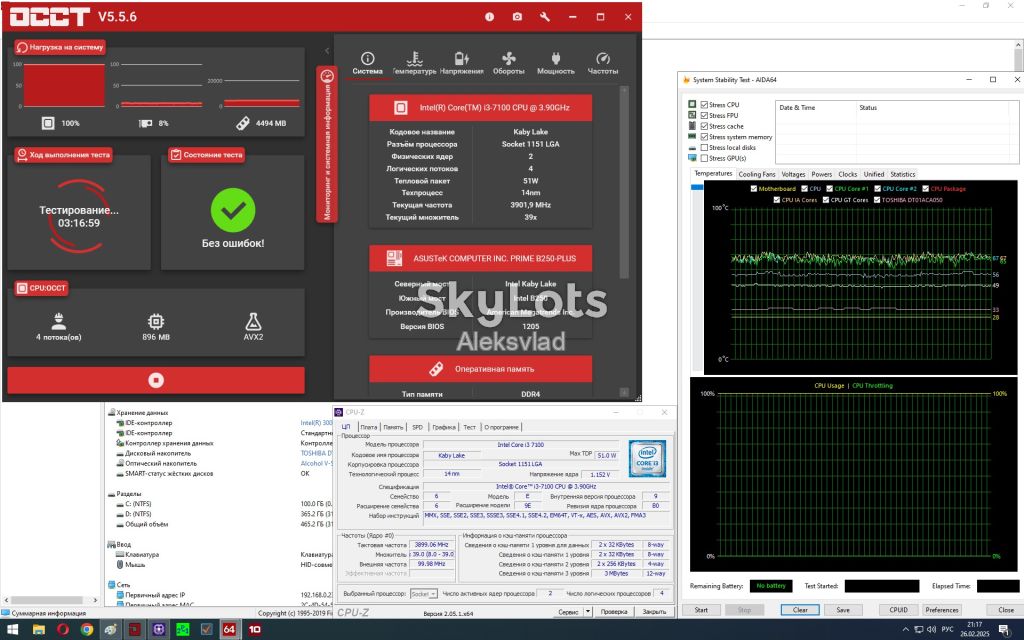Switch to OCCT Система tab

[368, 63]
